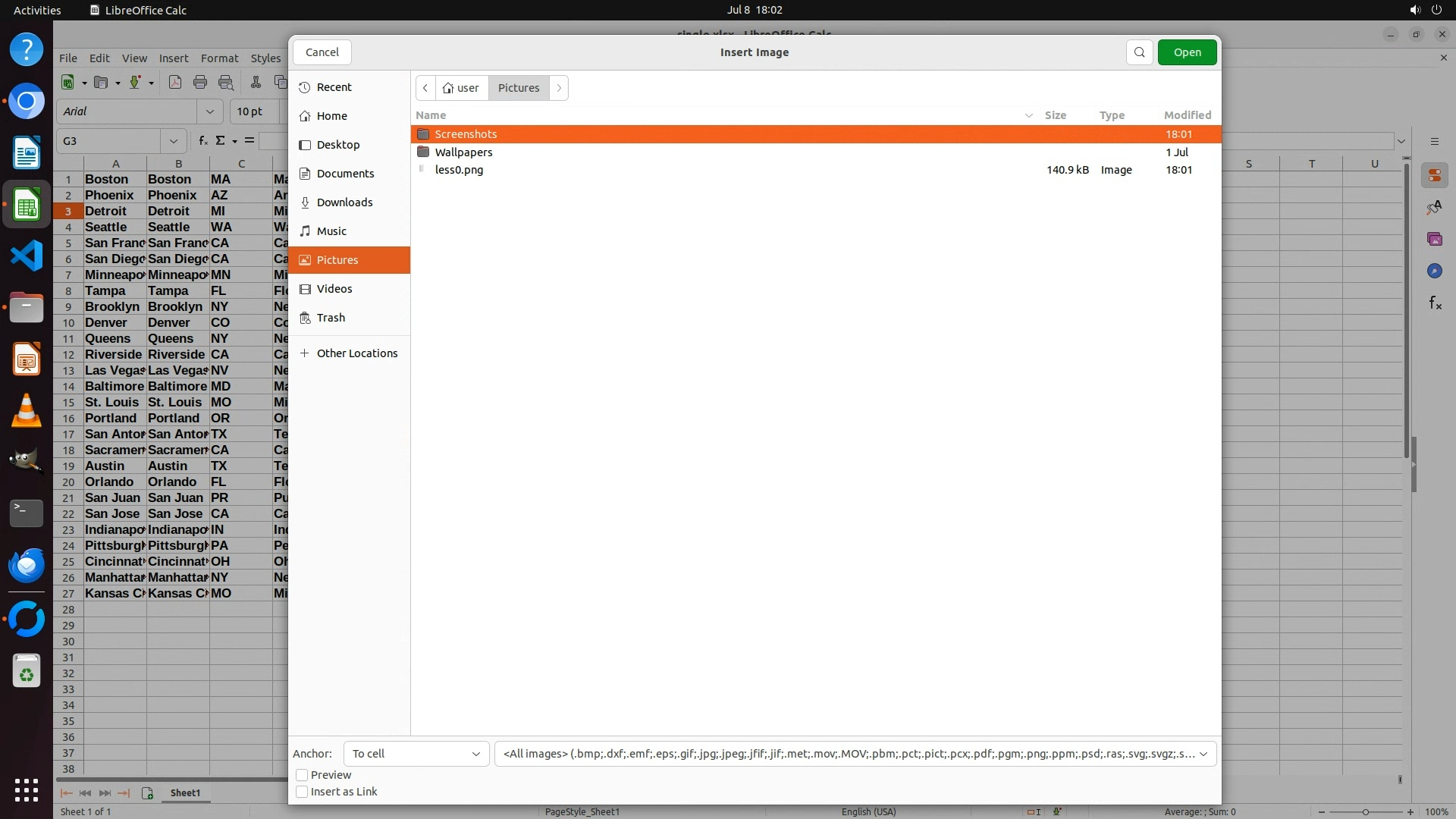Open the All images file type filter dropdown
Image resolution: width=1456 pixels, height=819 pixels.
[x=855, y=754]
